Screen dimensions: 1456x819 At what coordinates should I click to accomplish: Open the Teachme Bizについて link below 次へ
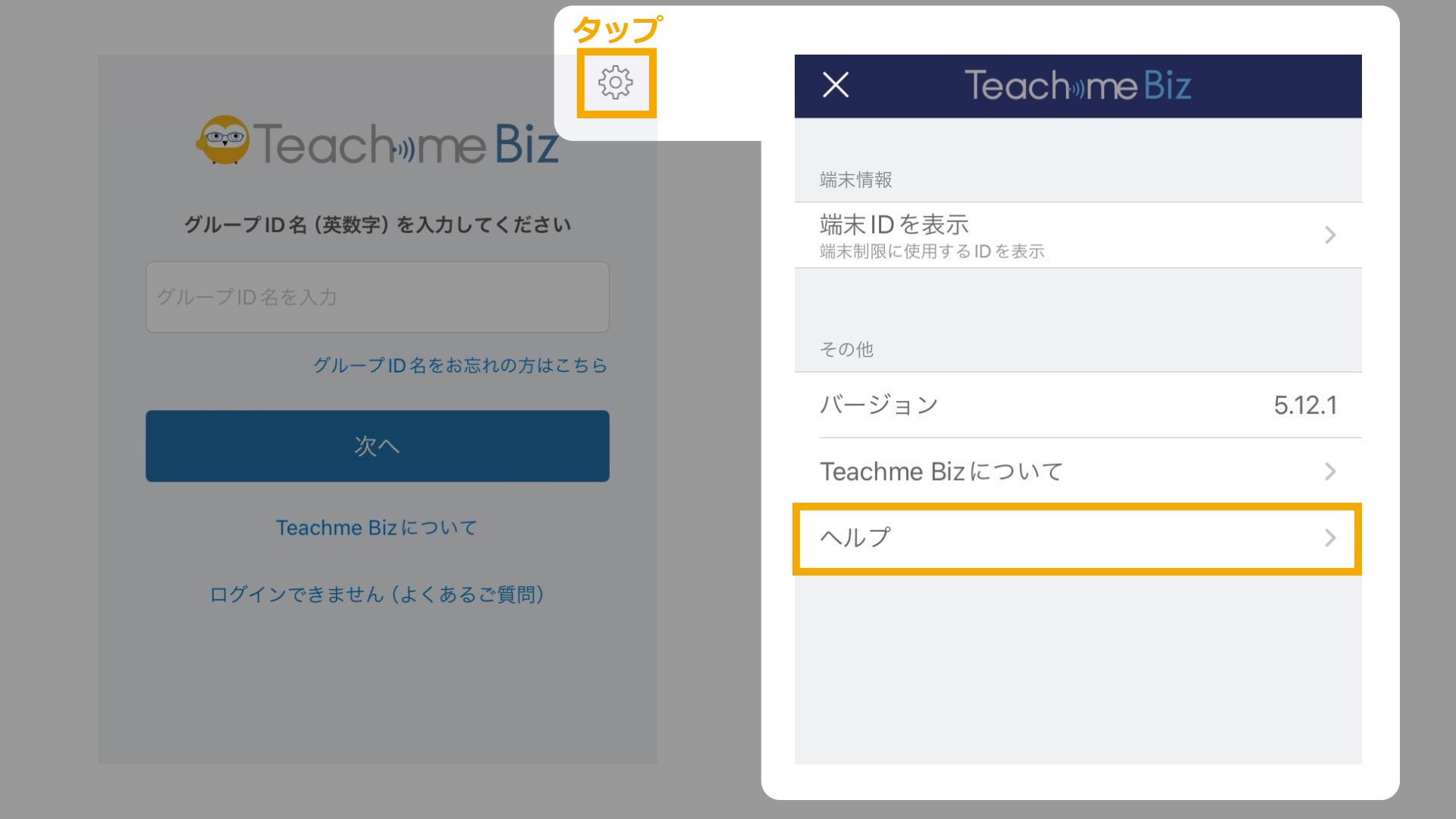tap(377, 527)
